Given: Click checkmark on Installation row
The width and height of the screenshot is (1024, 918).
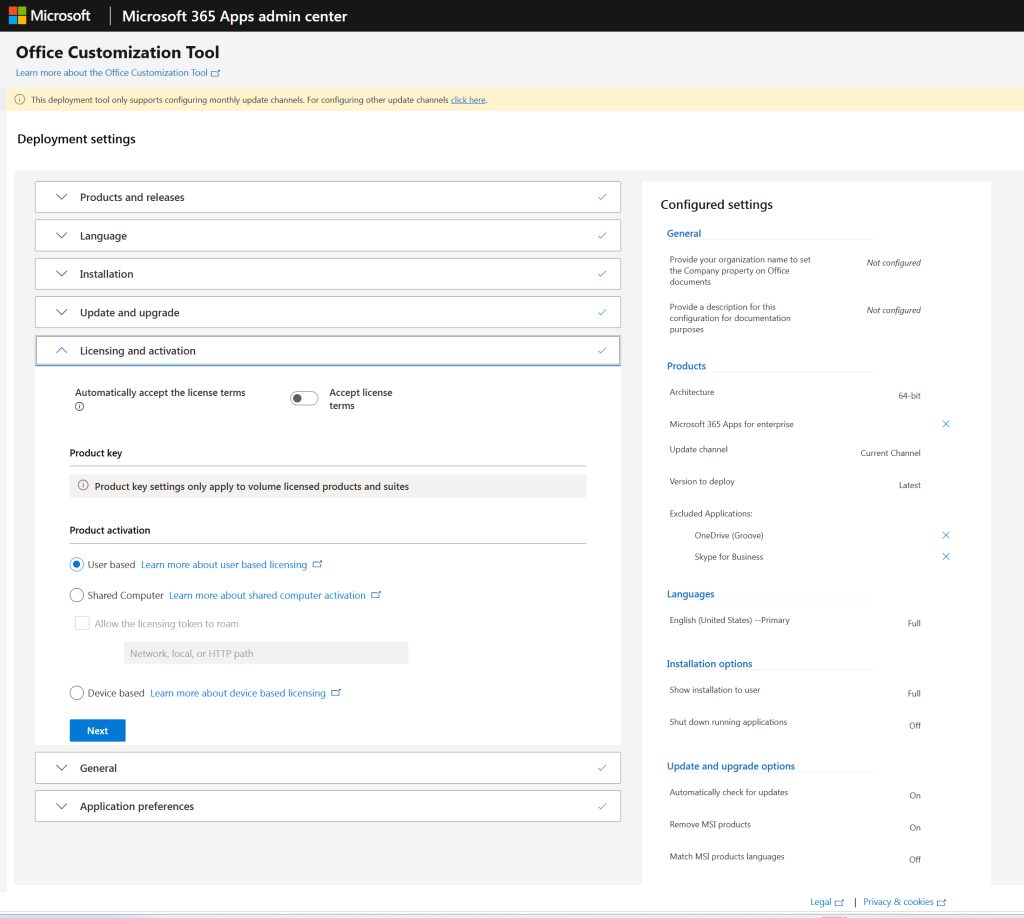Looking at the screenshot, I should (602, 274).
